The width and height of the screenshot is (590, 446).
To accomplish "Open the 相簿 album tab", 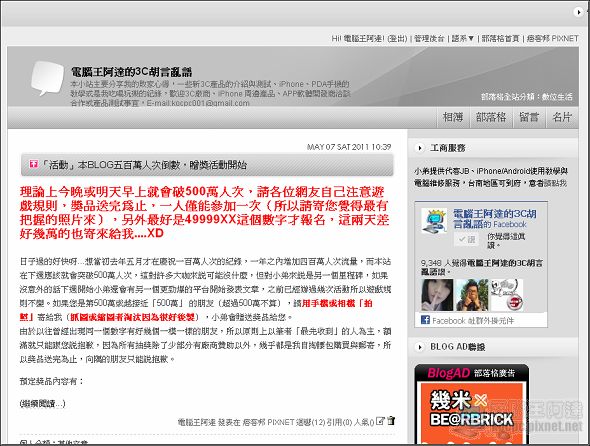I will (x=453, y=117).
